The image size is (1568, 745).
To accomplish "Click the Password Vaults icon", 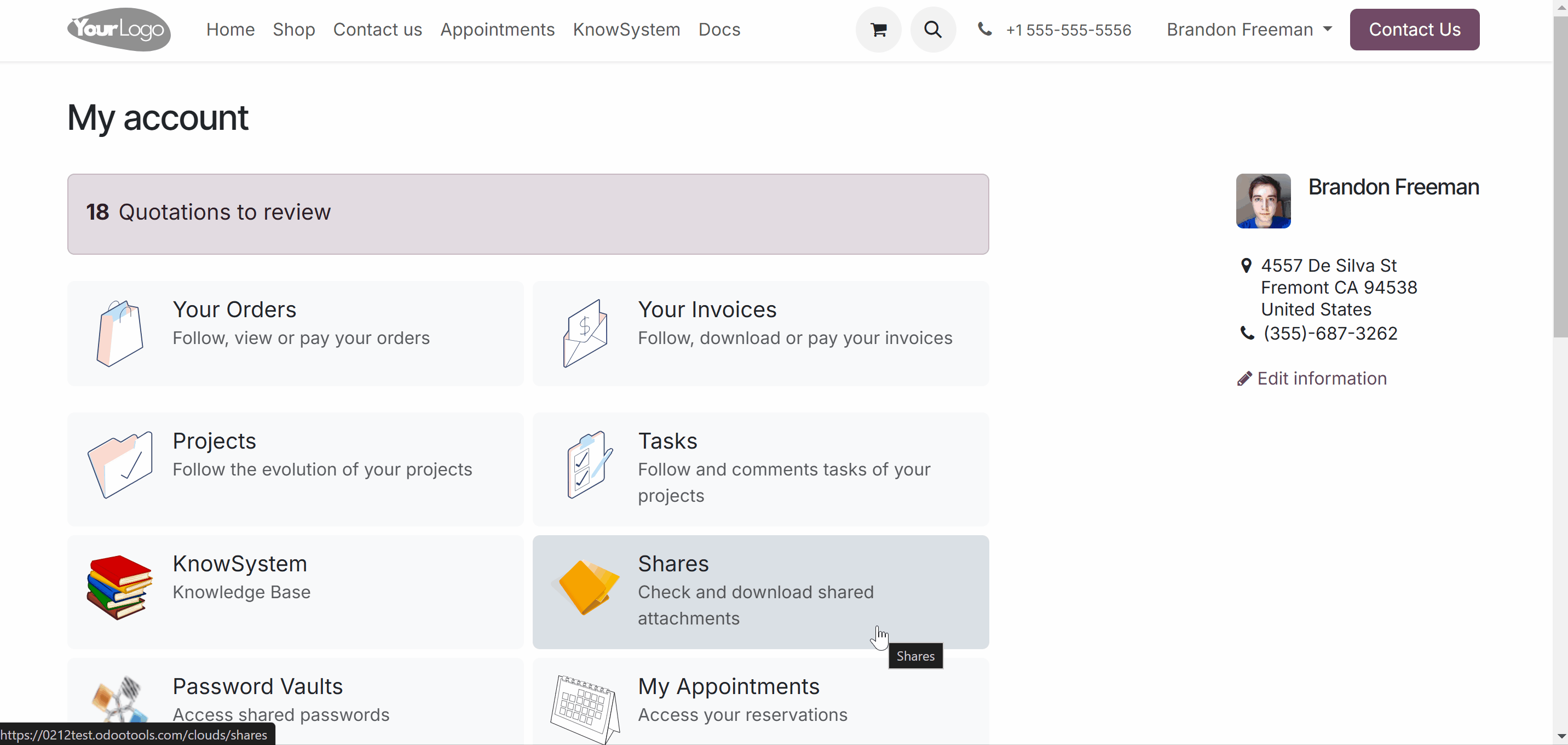I will [120, 701].
